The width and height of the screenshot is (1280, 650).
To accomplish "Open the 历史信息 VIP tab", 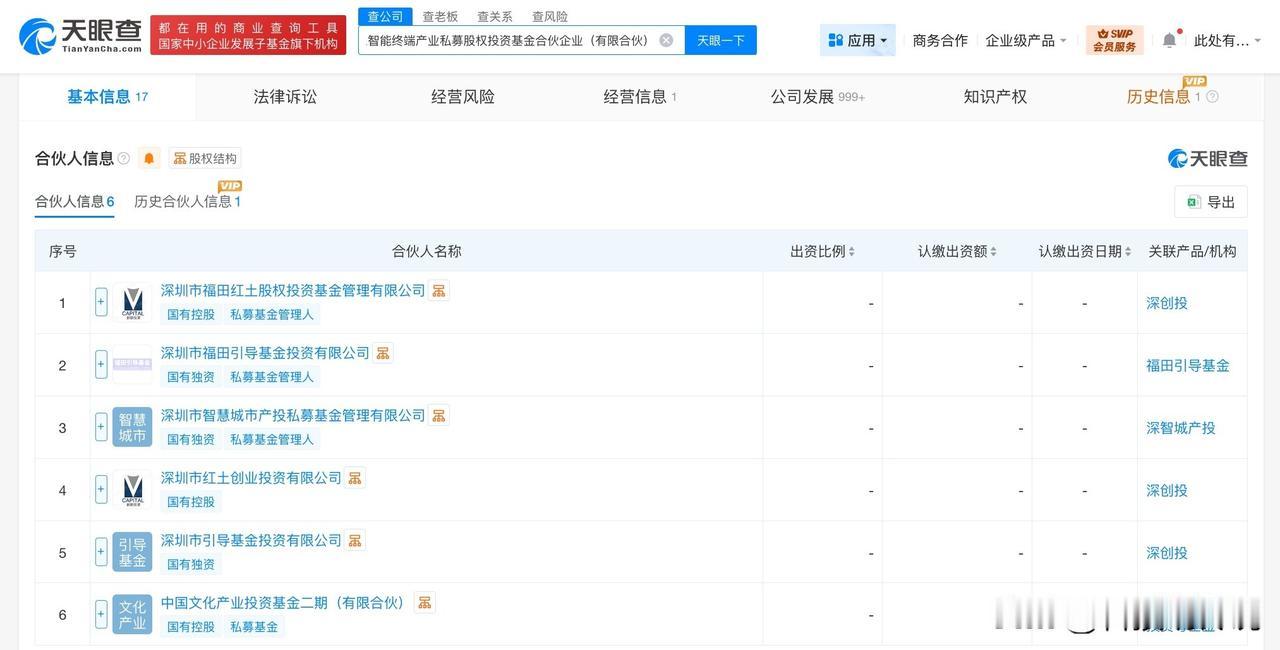I will tap(1164, 97).
